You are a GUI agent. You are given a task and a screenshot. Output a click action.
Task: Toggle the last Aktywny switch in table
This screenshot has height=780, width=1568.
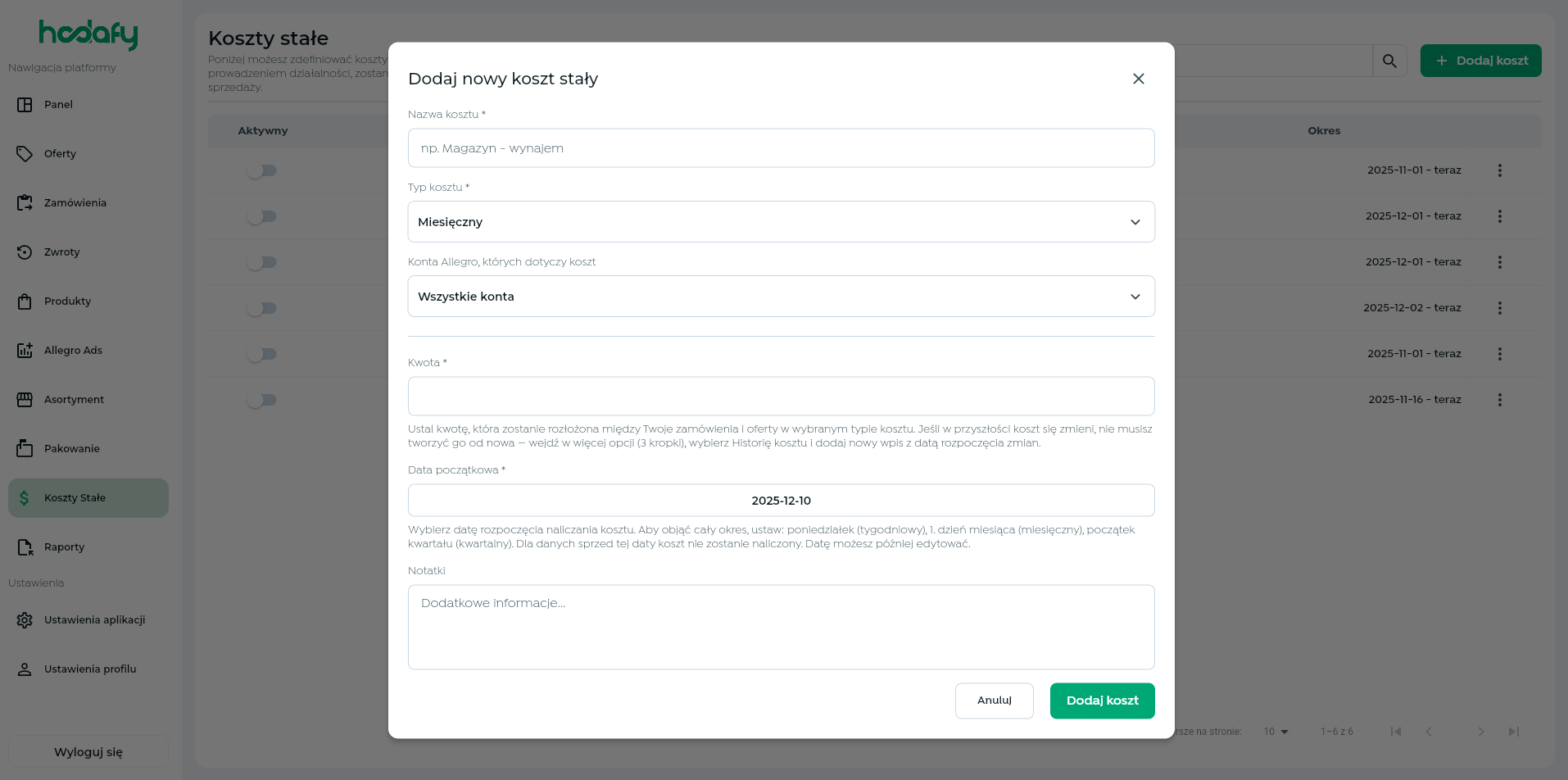coord(262,400)
